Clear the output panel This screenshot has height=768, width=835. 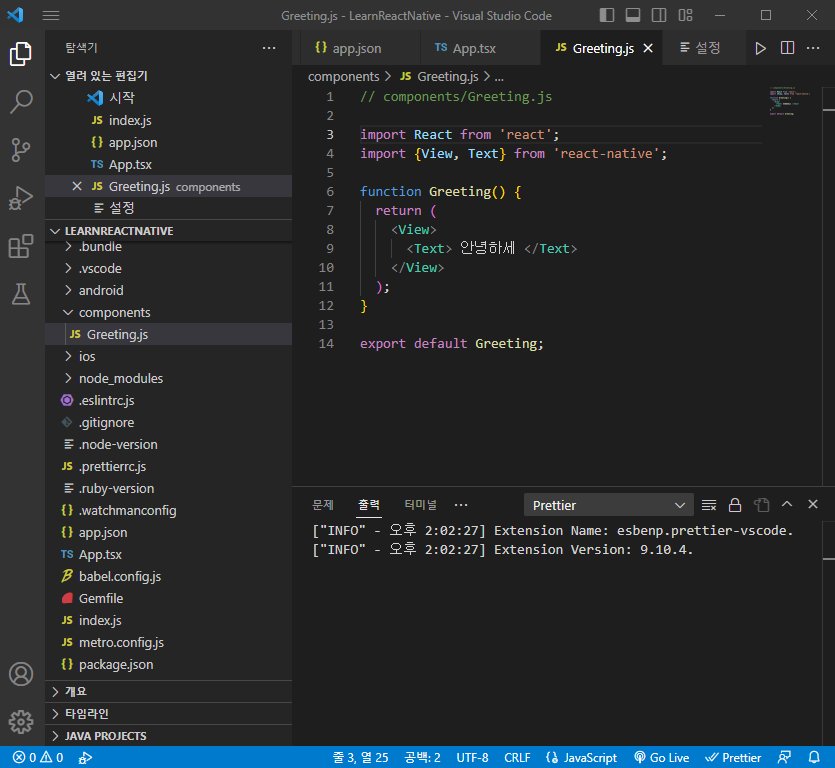709,505
